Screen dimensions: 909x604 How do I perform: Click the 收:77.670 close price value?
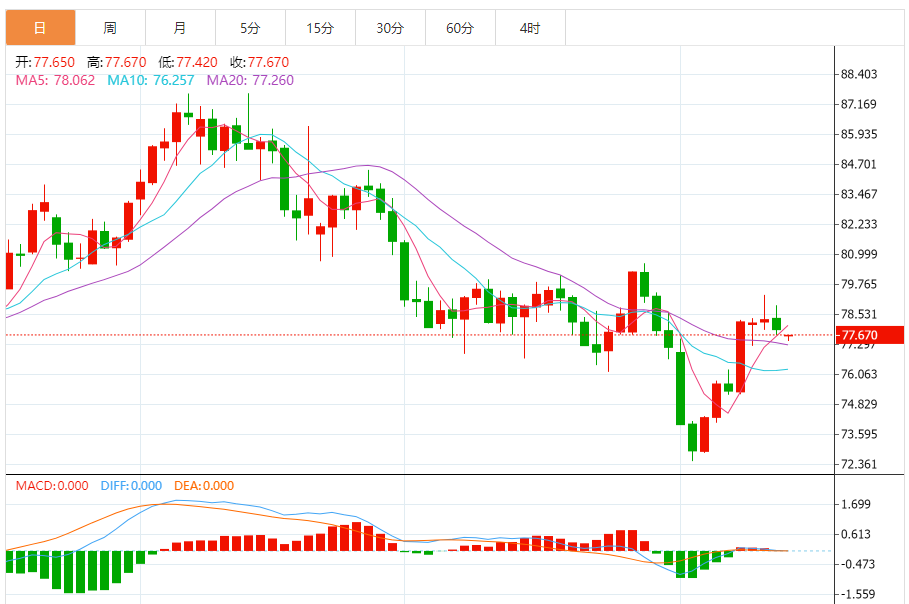[x=259, y=62]
